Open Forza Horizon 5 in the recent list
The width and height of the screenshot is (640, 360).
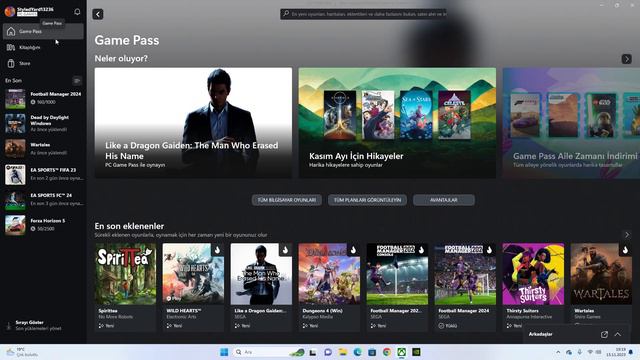point(43,224)
